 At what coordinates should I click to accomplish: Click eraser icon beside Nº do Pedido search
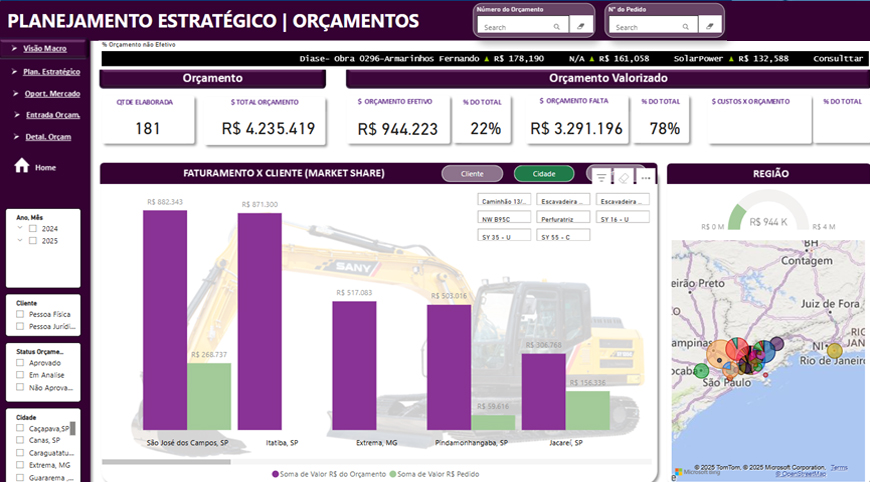point(708,27)
